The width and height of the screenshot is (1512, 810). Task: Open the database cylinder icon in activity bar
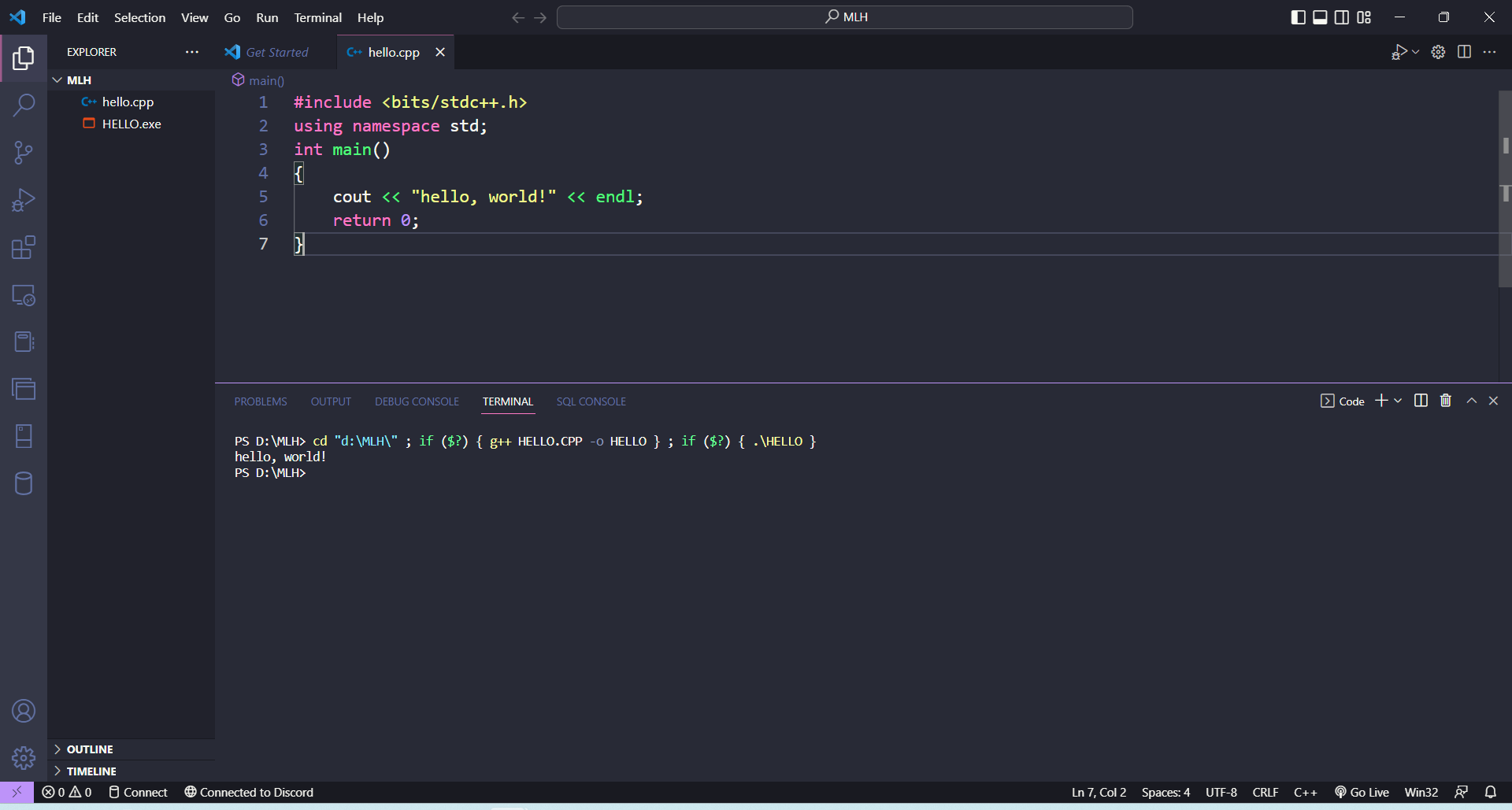pyautogui.click(x=24, y=483)
